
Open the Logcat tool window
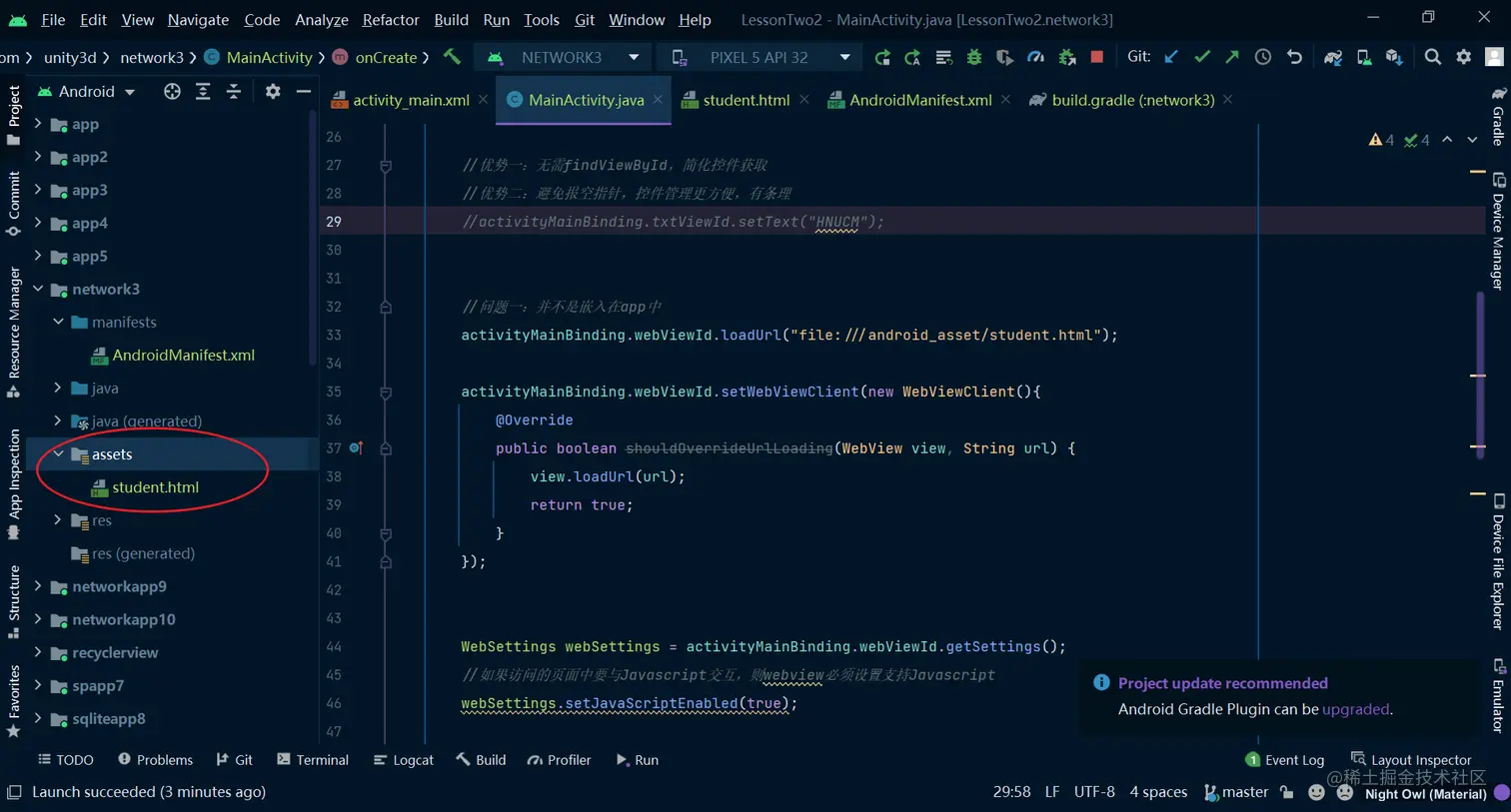click(404, 760)
